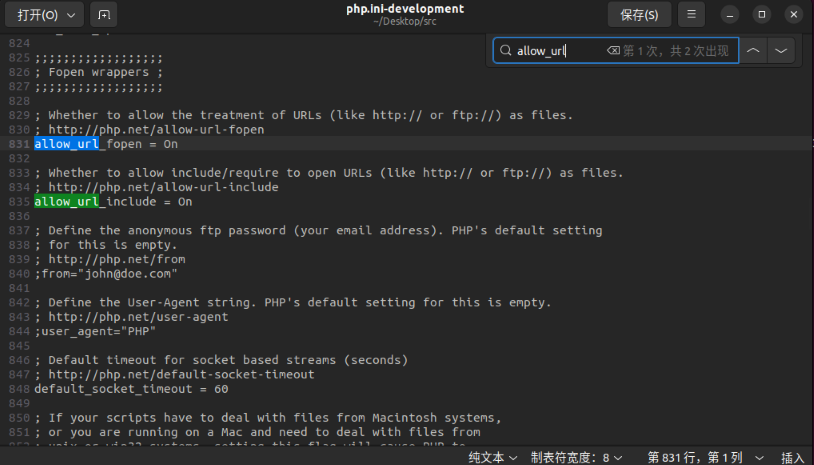814x465 pixels.
Task: Clear the search text field
Action: click(x=612, y=51)
